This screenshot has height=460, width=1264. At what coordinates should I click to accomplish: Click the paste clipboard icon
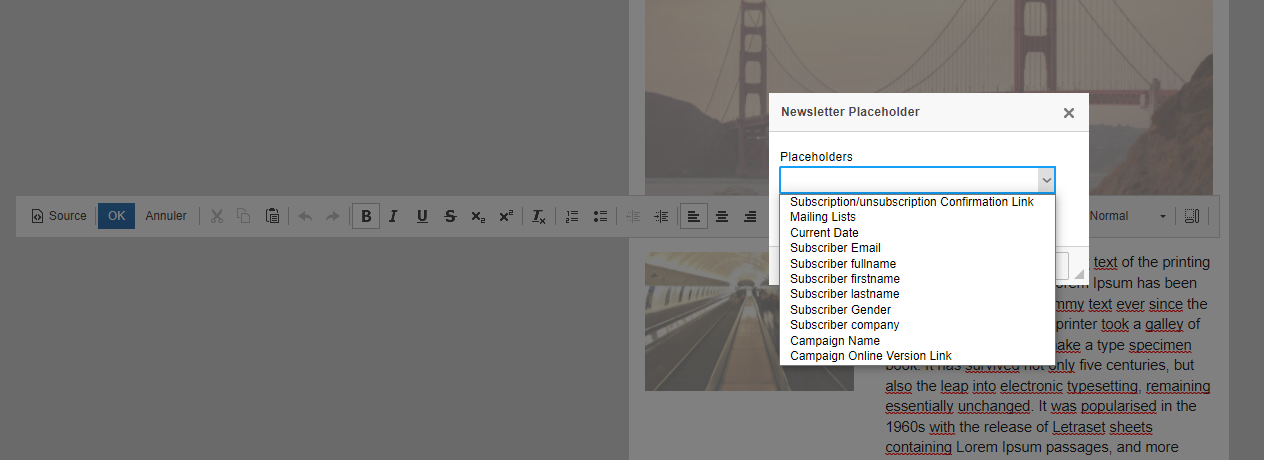pos(272,216)
